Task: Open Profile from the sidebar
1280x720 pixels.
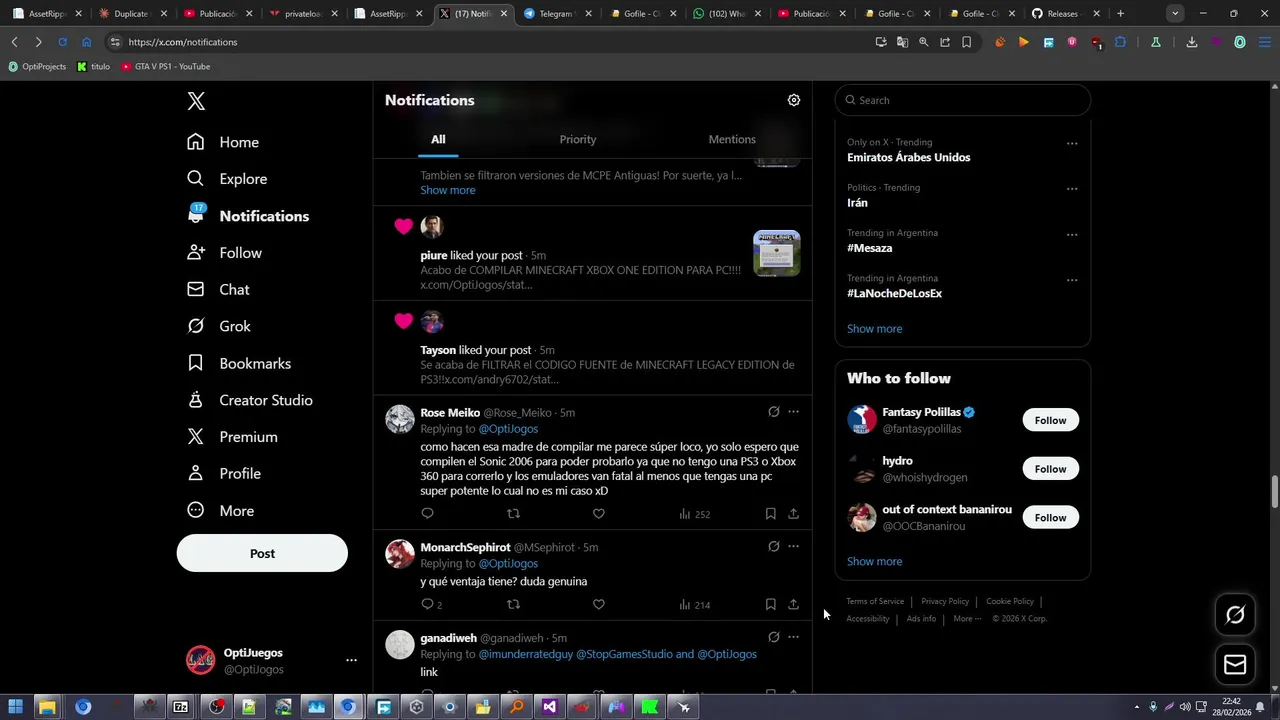Action: coord(224,474)
